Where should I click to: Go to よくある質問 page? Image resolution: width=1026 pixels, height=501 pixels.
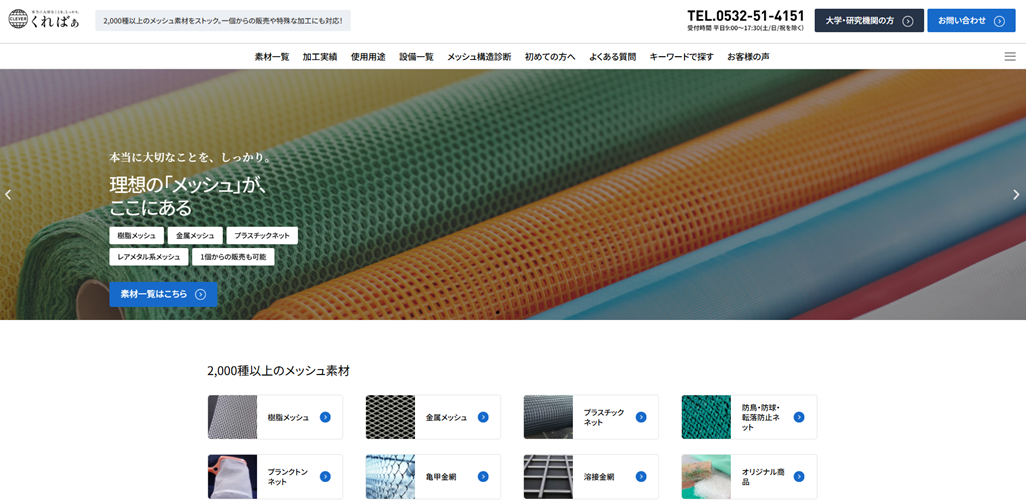coord(612,57)
